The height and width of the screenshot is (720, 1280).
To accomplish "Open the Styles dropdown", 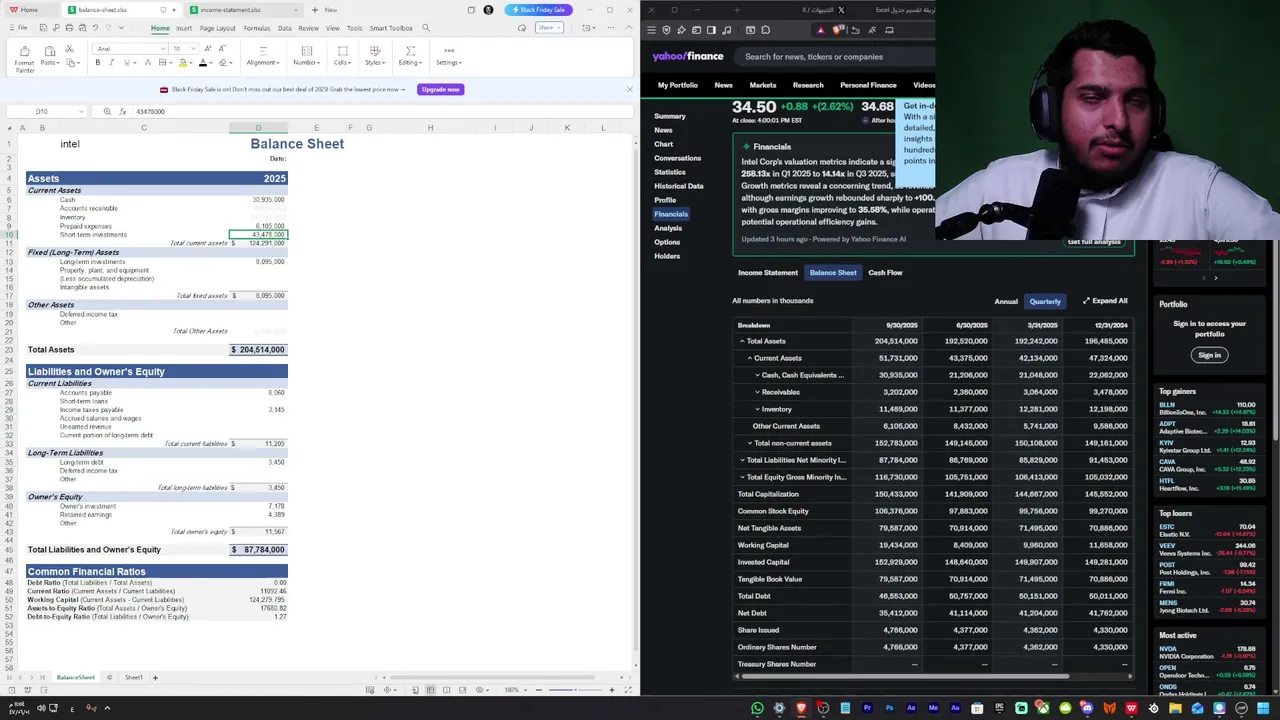I will [375, 56].
